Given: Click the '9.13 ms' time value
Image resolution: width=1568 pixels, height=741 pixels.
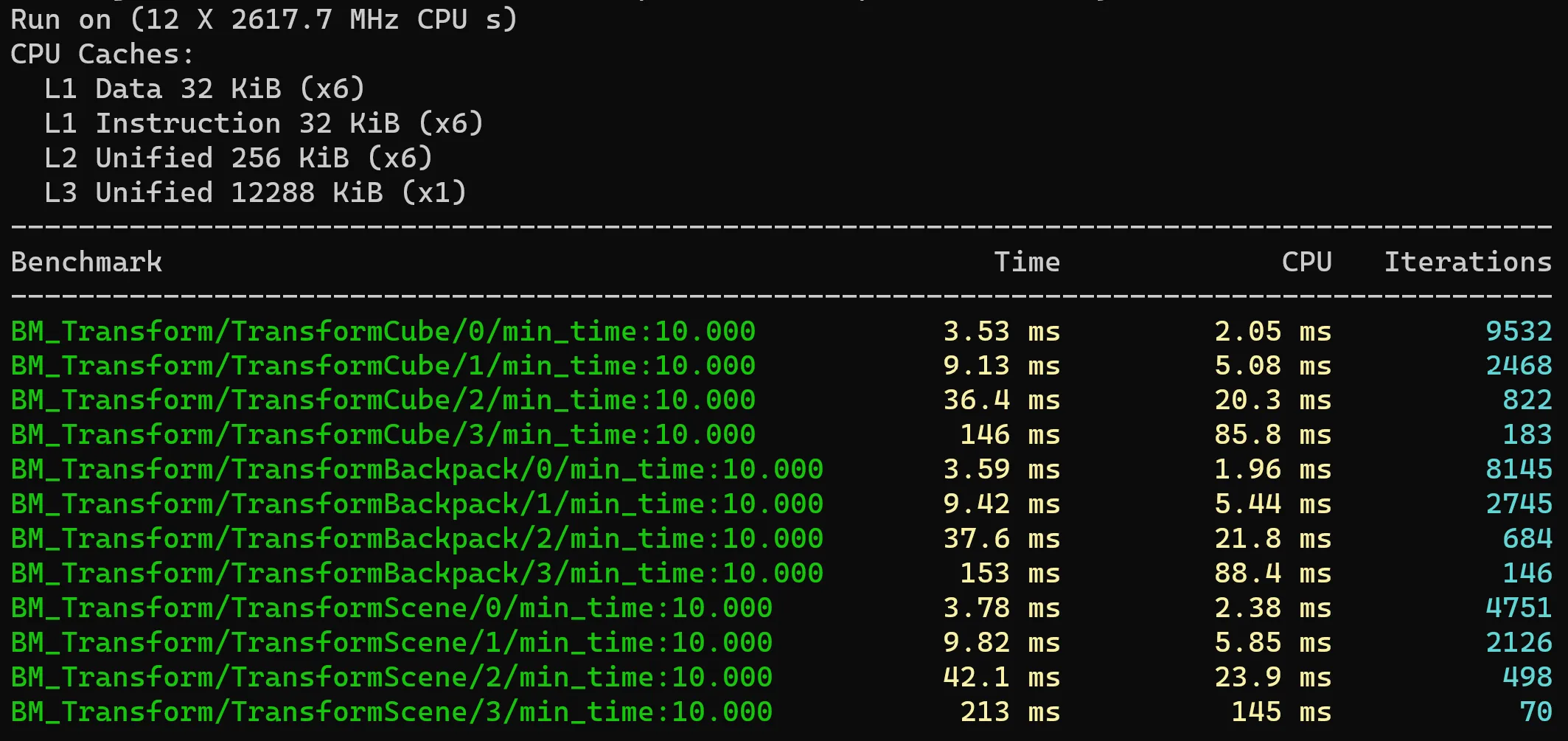Looking at the screenshot, I should click(x=1001, y=366).
